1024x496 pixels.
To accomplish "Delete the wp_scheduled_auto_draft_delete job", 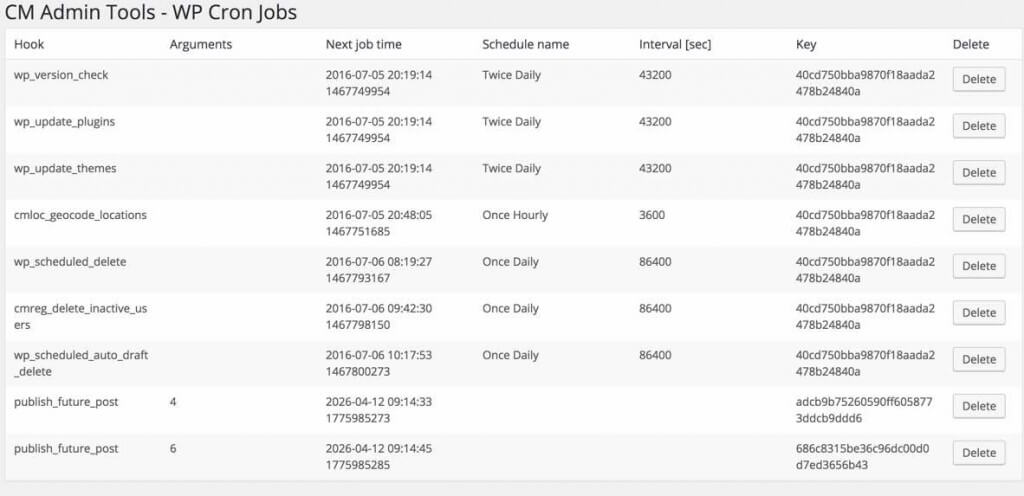I will (x=978, y=359).
